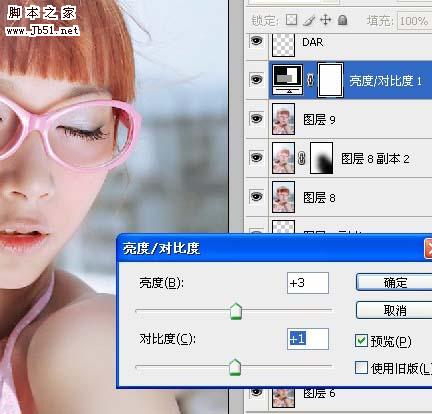Click the 填充 100% field
Image resolution: width=432 pixels, height=414 pixels.
click(x=414, y=21)
